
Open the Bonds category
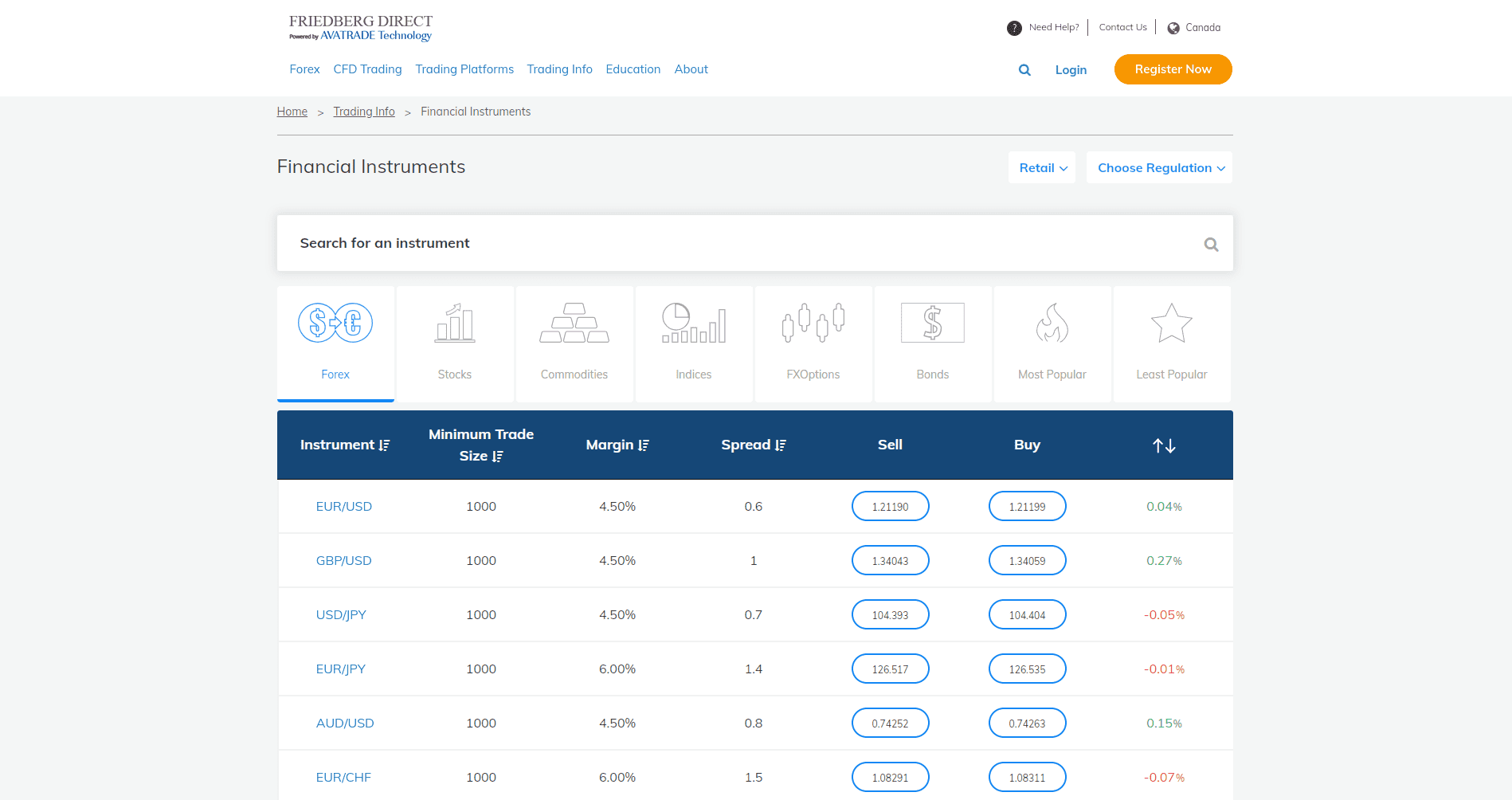tap(932, 344)
